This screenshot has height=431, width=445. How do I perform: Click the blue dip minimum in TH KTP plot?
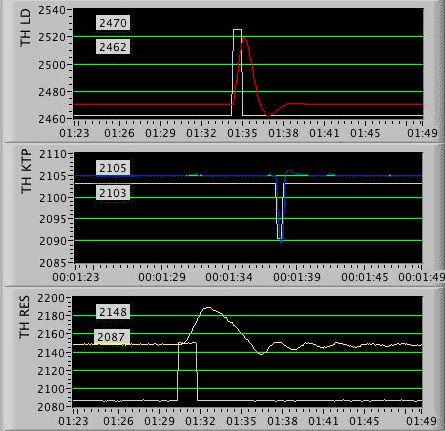tap(282, 242)
